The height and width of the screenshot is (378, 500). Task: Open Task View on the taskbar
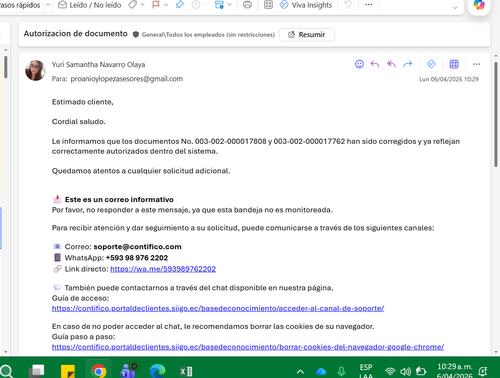click(37, 371)
